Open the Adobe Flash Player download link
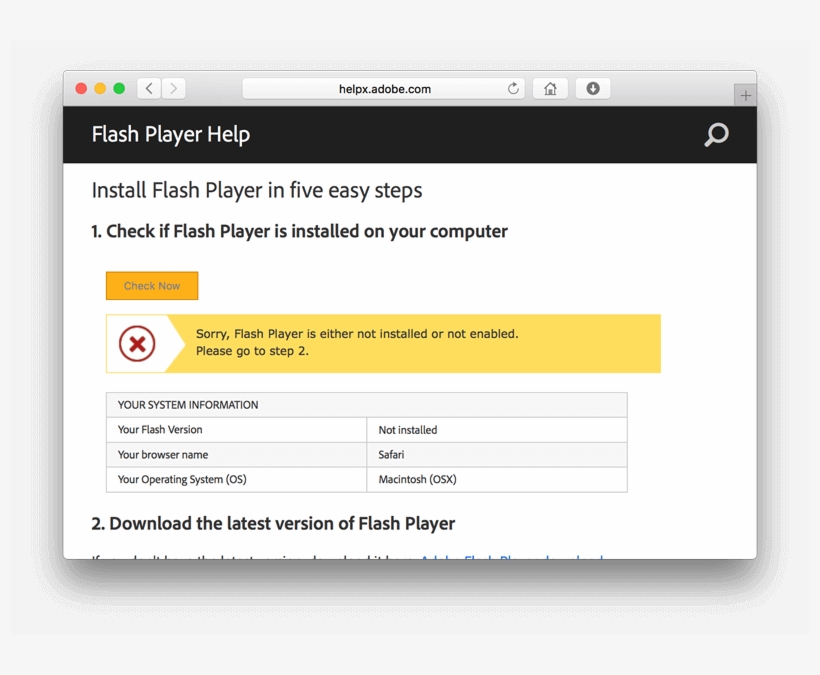This screenshot has height=675, width=820. pyautogui.click(x=512, y=556)
